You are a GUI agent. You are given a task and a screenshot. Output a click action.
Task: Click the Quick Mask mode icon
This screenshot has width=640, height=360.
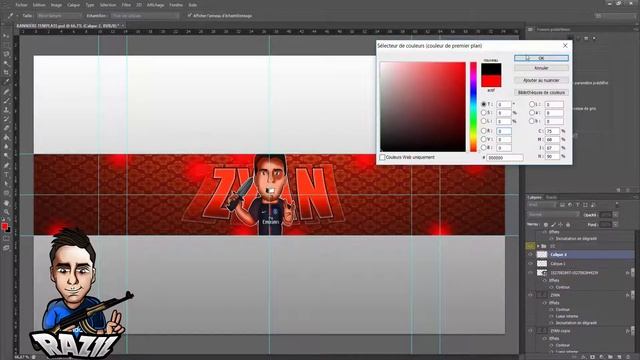[x=6, y=239]
